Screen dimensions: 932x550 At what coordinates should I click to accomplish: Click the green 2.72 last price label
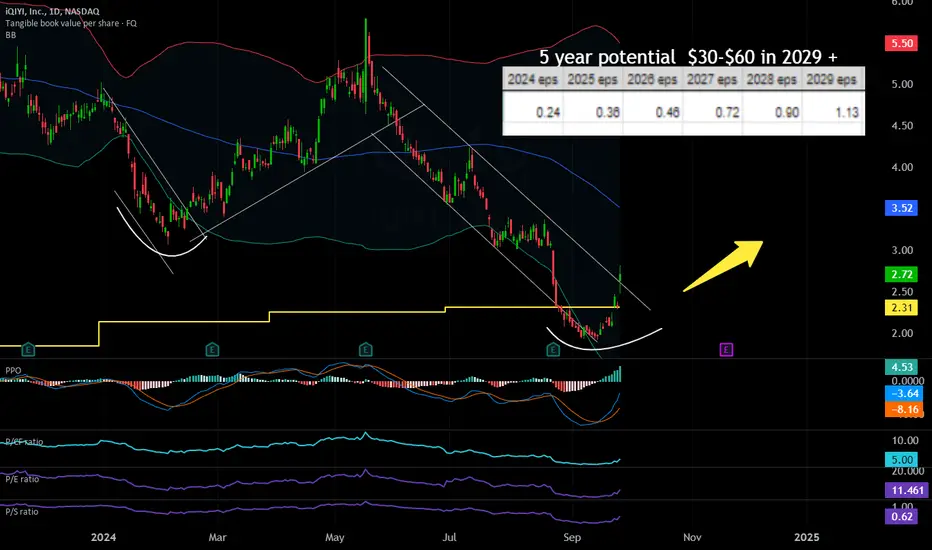(901, 274)
